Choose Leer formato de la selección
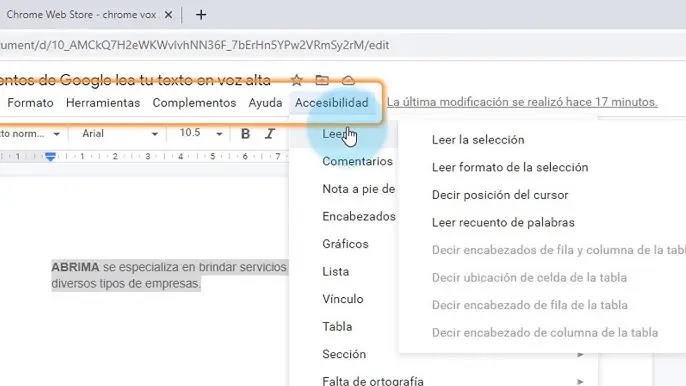 click(x=510, y=168)
